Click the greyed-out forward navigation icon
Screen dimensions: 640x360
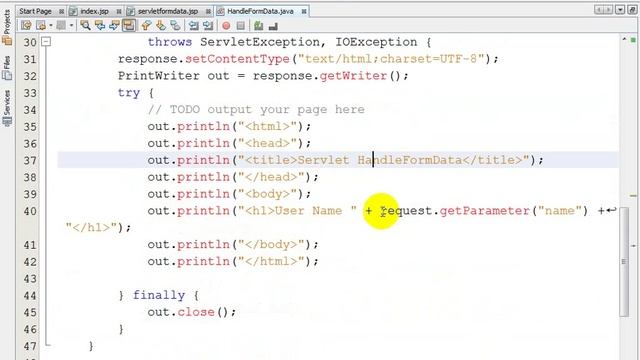pos(61,25)
